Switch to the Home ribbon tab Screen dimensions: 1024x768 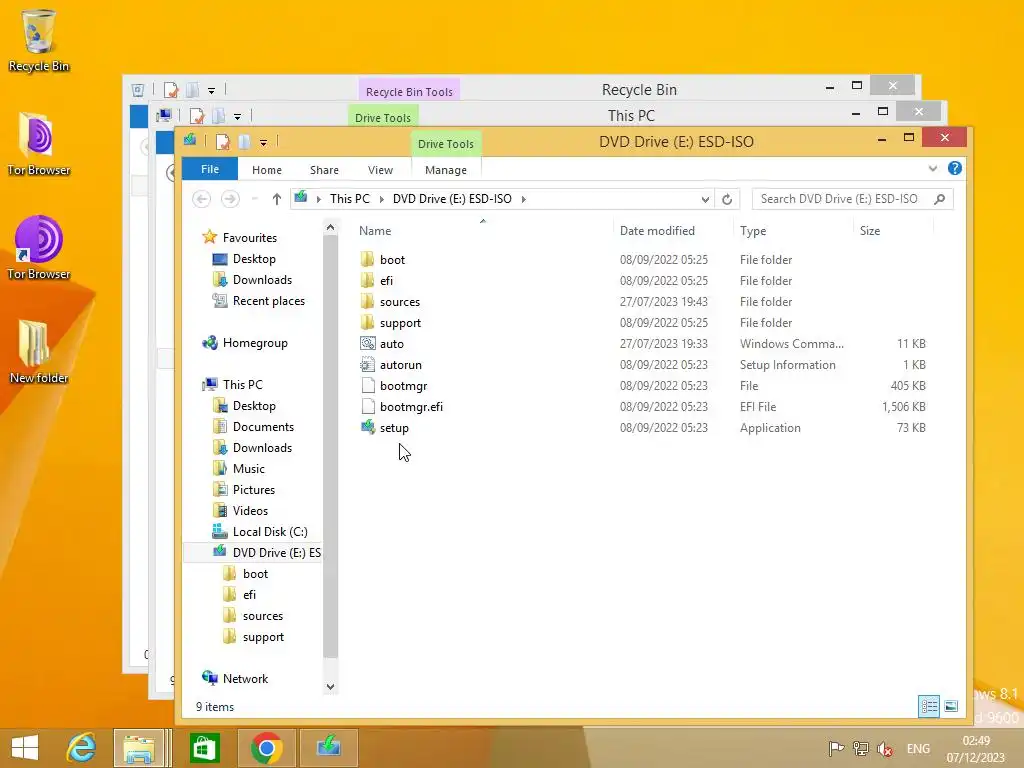click(x=266, y=170)
